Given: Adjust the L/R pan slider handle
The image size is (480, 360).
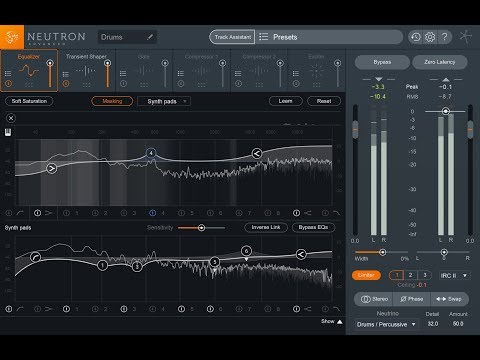Looking at the screenshot, I should point(444,252).
